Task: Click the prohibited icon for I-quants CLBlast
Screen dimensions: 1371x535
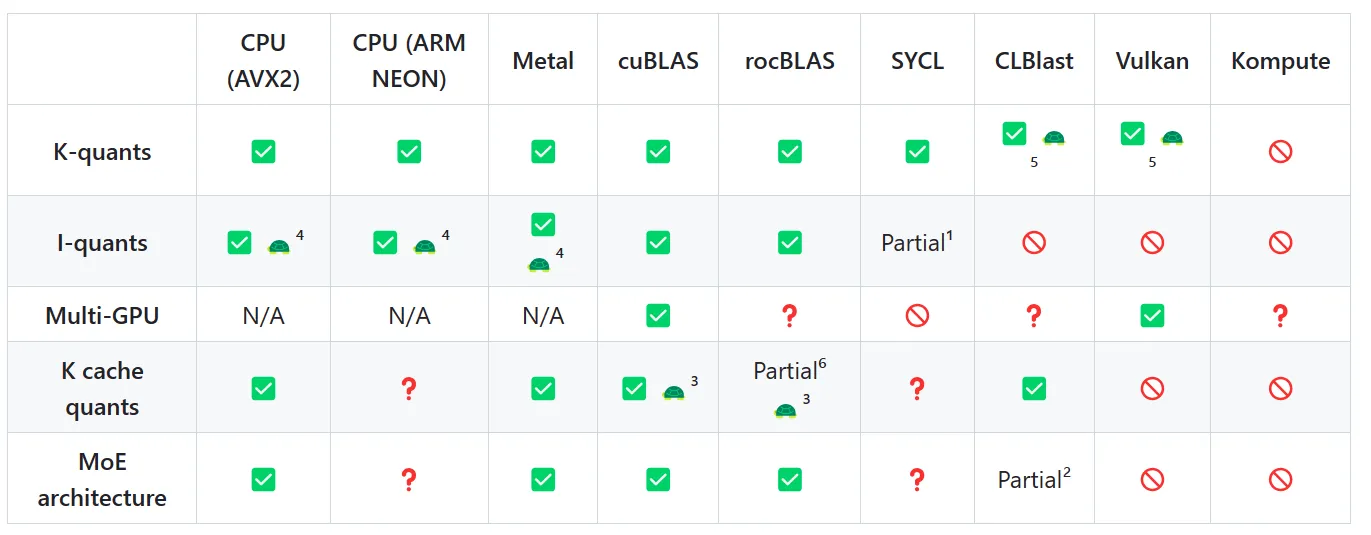Action: click(x=1034, y=242)
